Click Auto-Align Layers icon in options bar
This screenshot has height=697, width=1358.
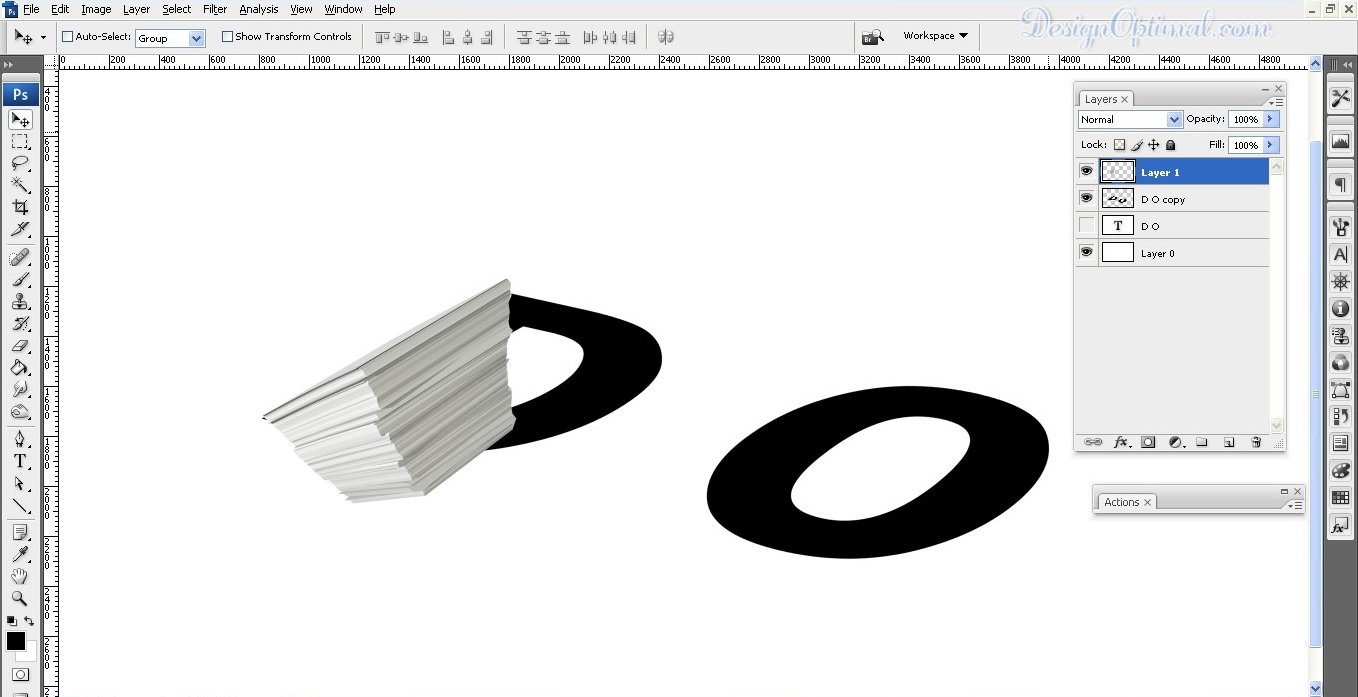pyautogui.click(x=666, y=37)
